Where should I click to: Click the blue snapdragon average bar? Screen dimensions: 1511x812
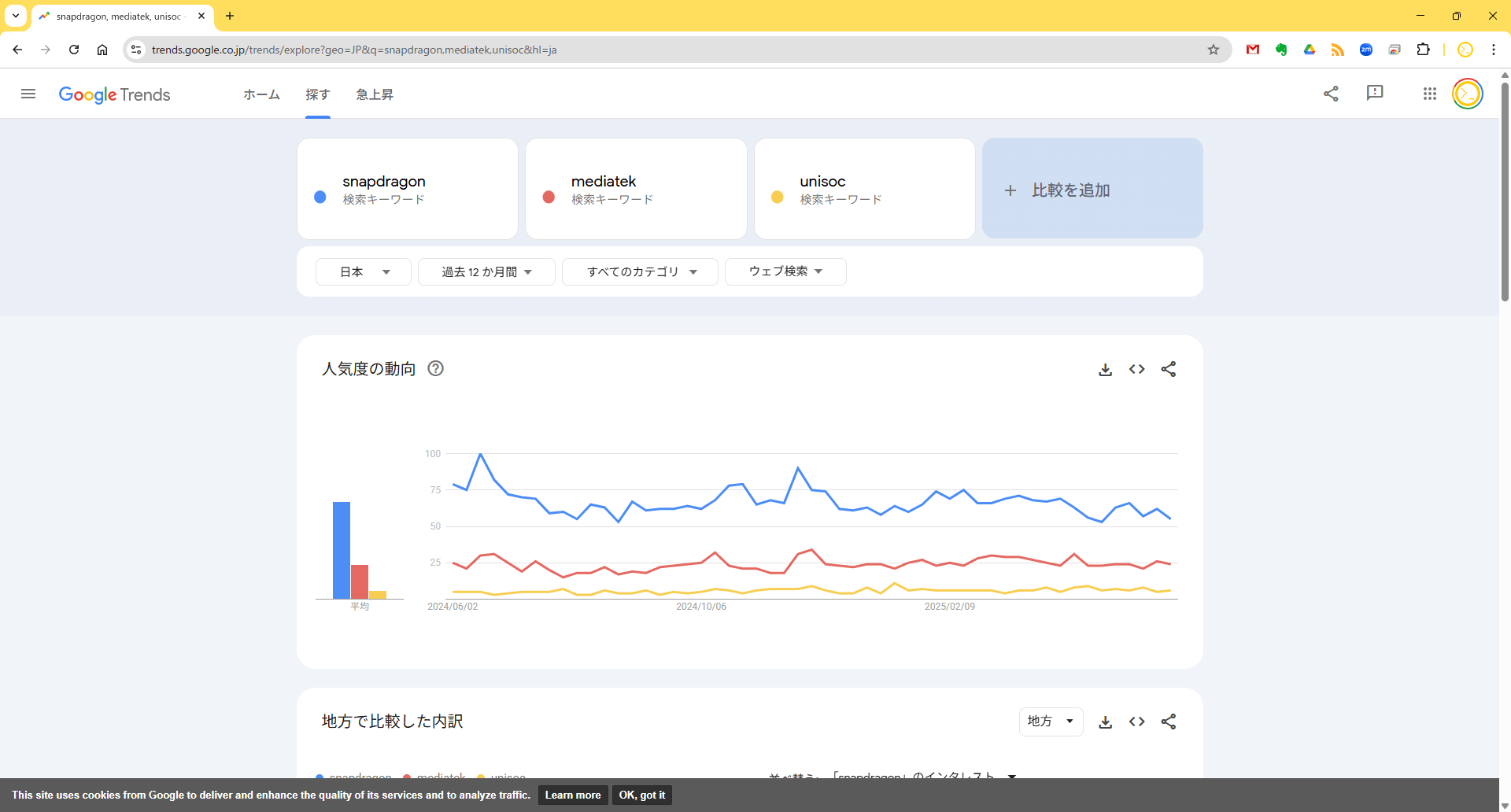(341, 550)
